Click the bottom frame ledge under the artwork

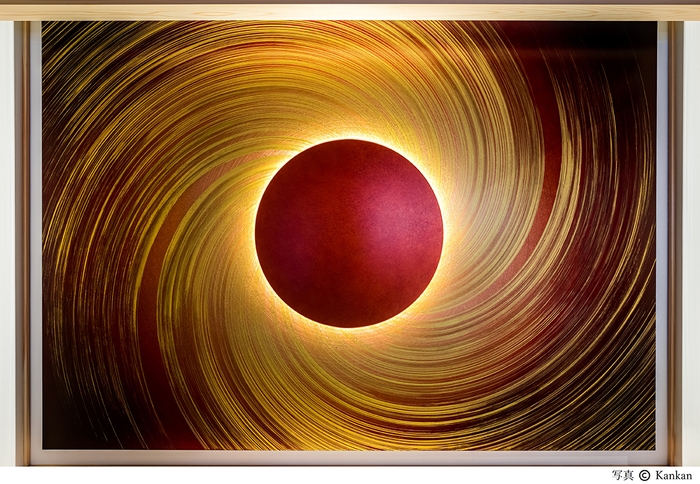pyautogui.click(x=350, y=458)
